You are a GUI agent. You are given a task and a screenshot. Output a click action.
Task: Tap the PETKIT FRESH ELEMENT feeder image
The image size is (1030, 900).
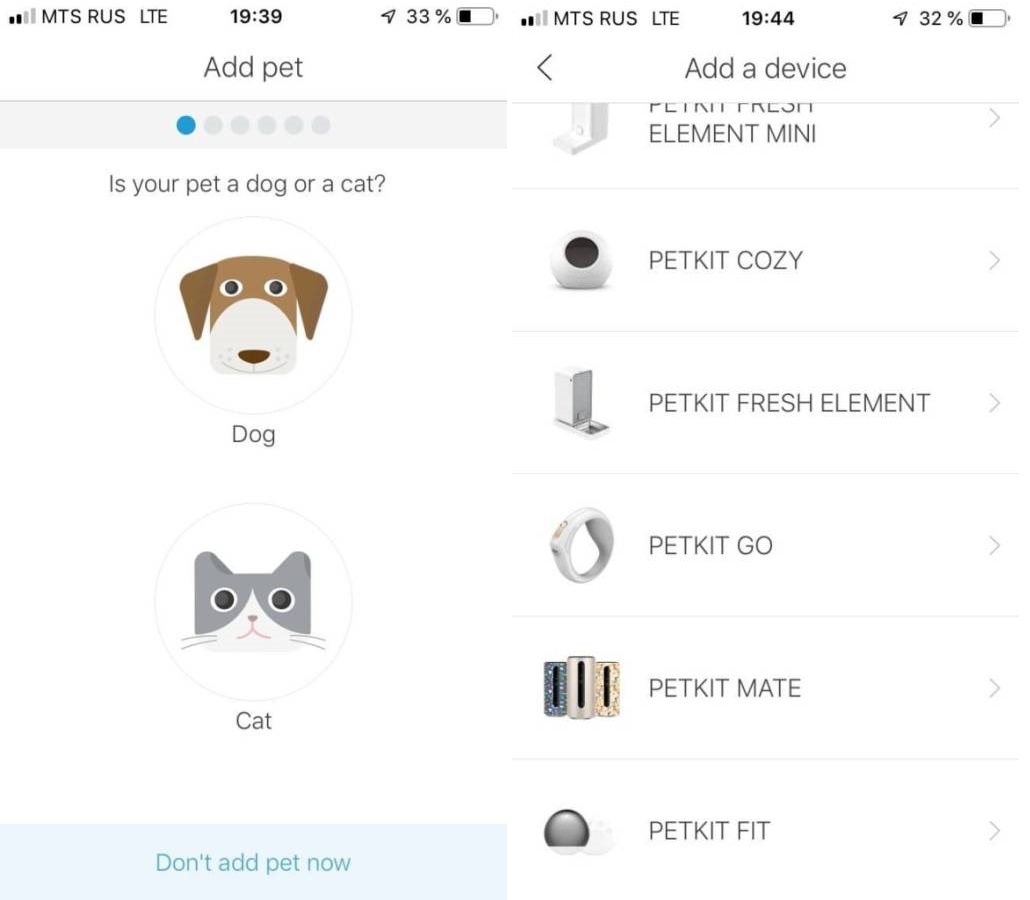[581, 403]
